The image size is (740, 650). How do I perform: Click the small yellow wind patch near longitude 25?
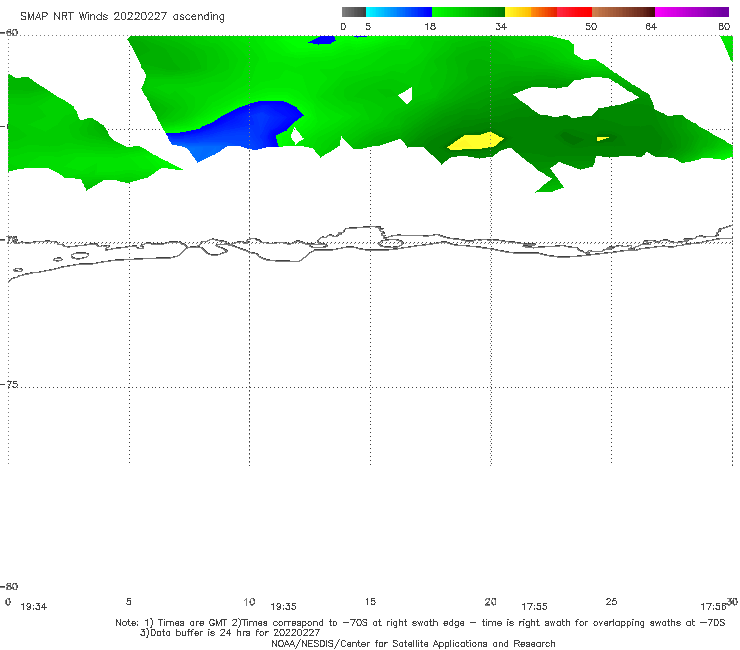[603, 139]
